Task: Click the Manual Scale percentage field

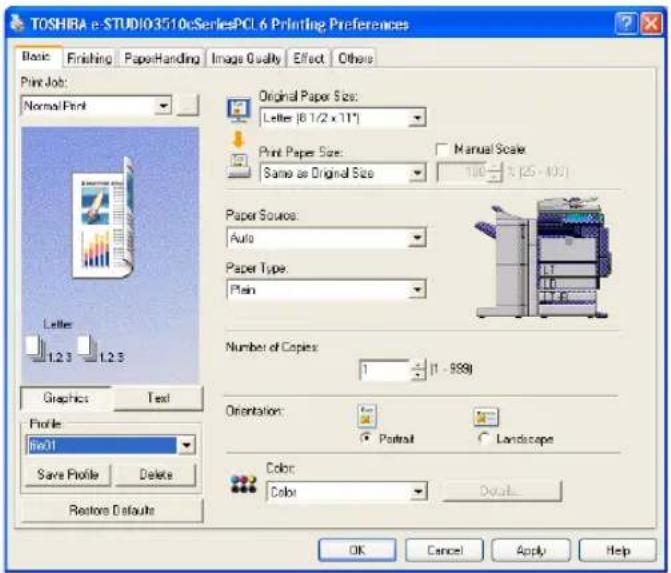Action: [462, 172]
